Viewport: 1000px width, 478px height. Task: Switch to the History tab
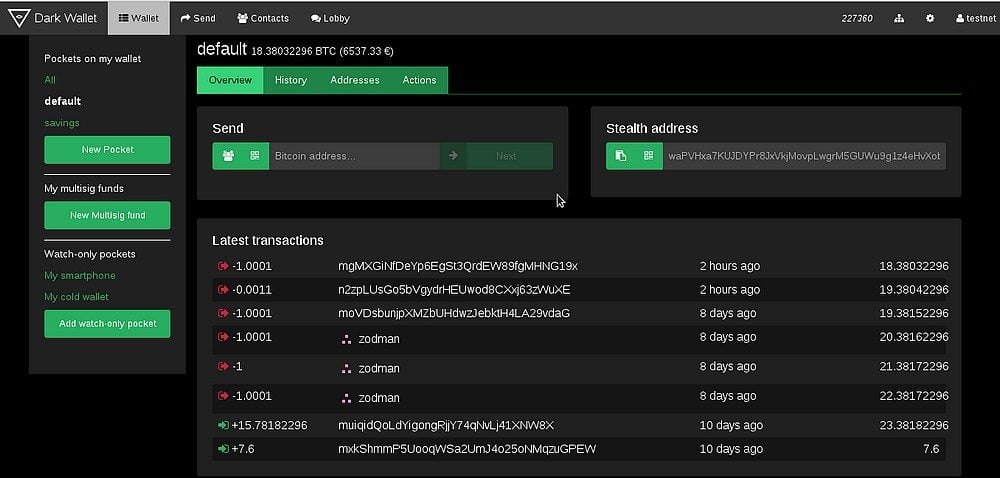click(290, 80)
